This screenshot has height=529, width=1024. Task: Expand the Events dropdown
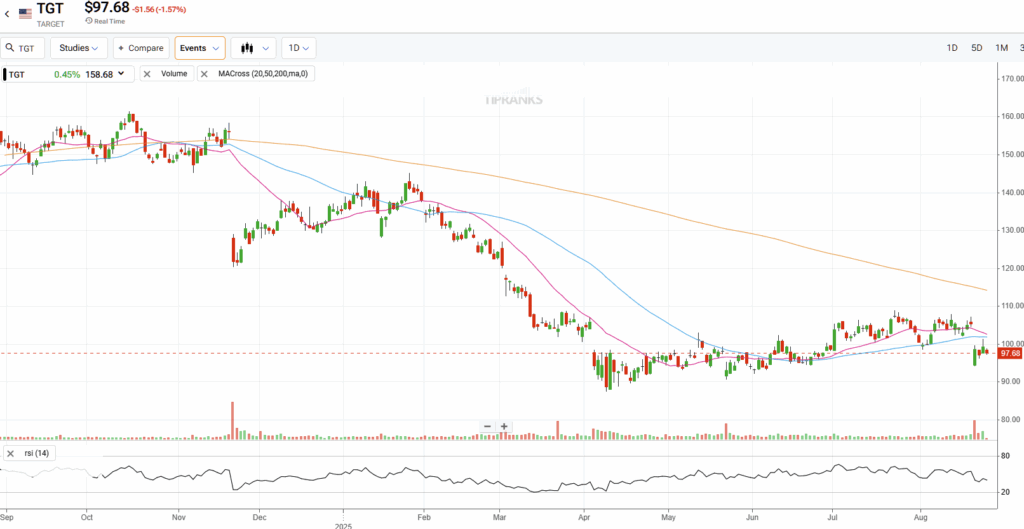[x=199, y=48]
